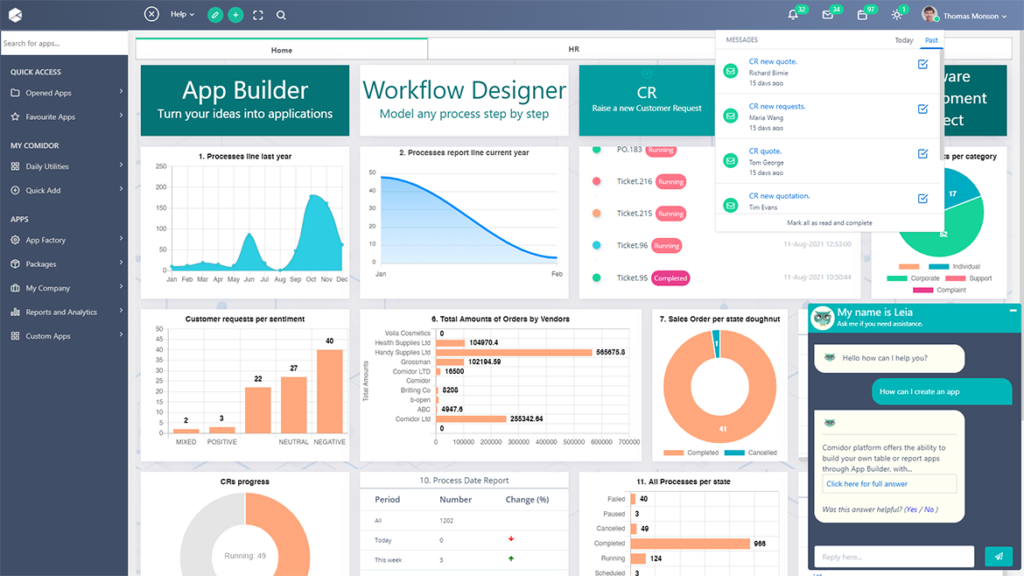Open 'Click here for full answer' link

[866, 484]
